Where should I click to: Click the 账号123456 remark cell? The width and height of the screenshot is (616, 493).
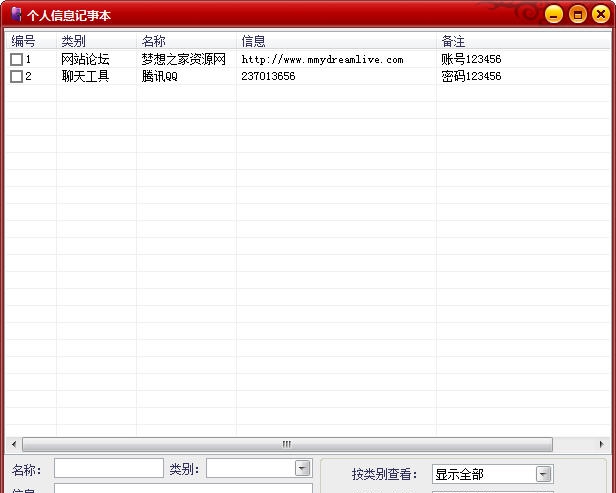pos(471,59)
